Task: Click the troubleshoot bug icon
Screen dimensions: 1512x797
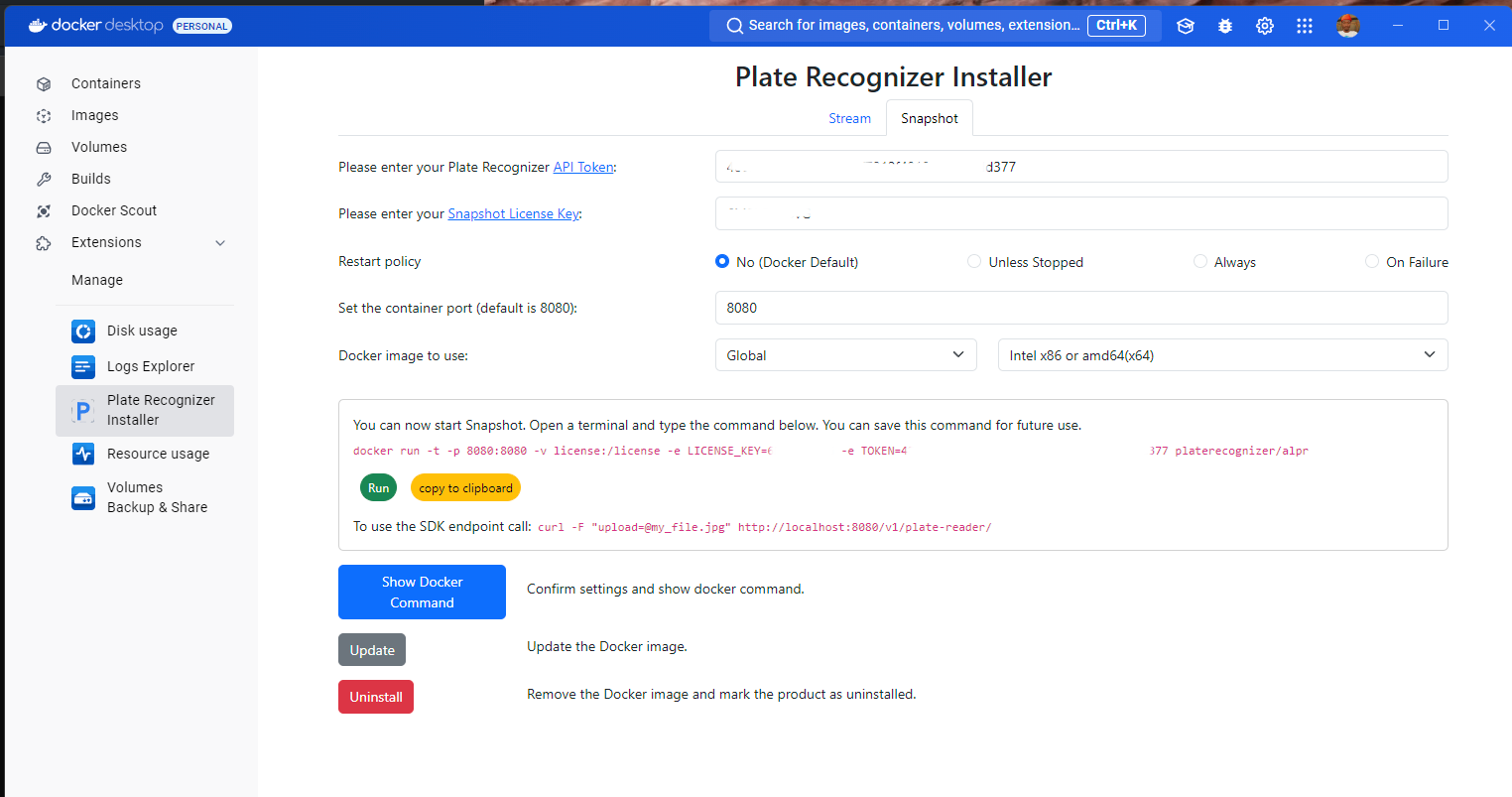Action: click(1225, 26)
